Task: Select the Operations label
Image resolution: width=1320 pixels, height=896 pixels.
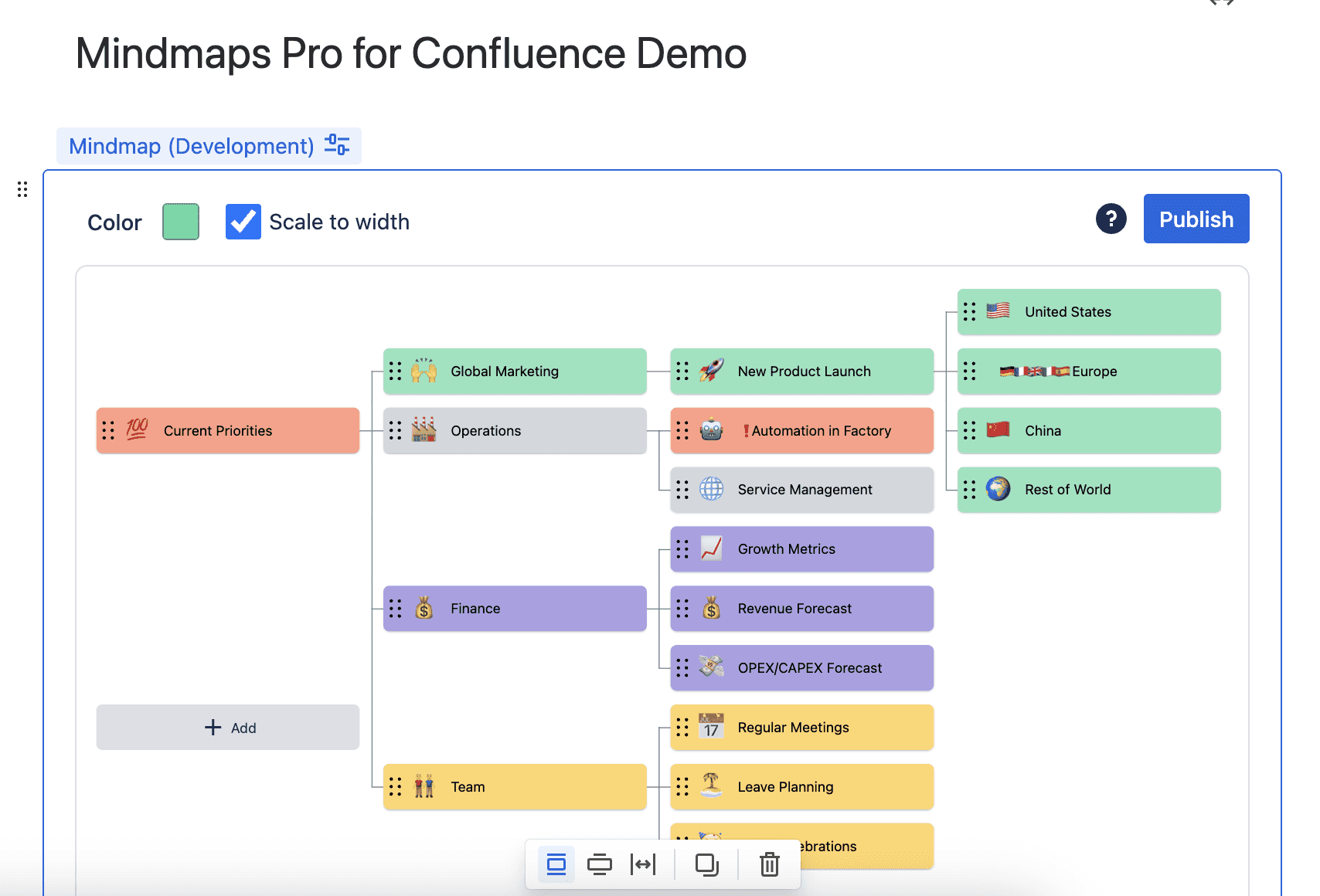Action: [x=486, y=431]
